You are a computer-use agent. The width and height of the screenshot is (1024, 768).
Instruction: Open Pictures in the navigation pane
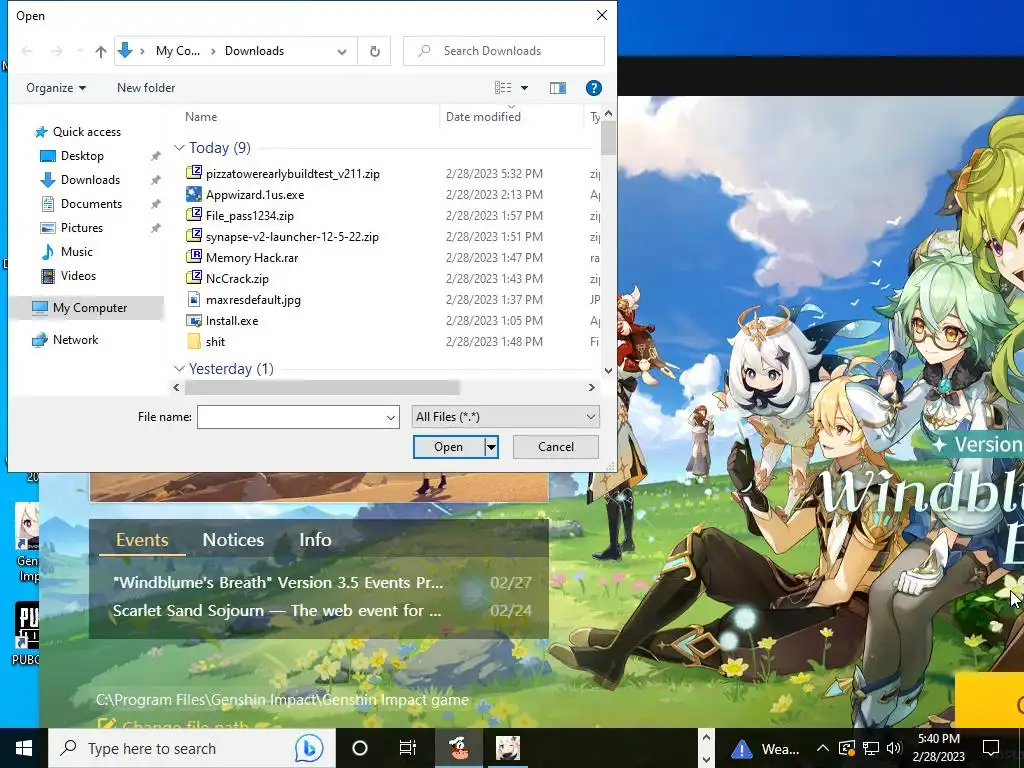pos(82,228)
